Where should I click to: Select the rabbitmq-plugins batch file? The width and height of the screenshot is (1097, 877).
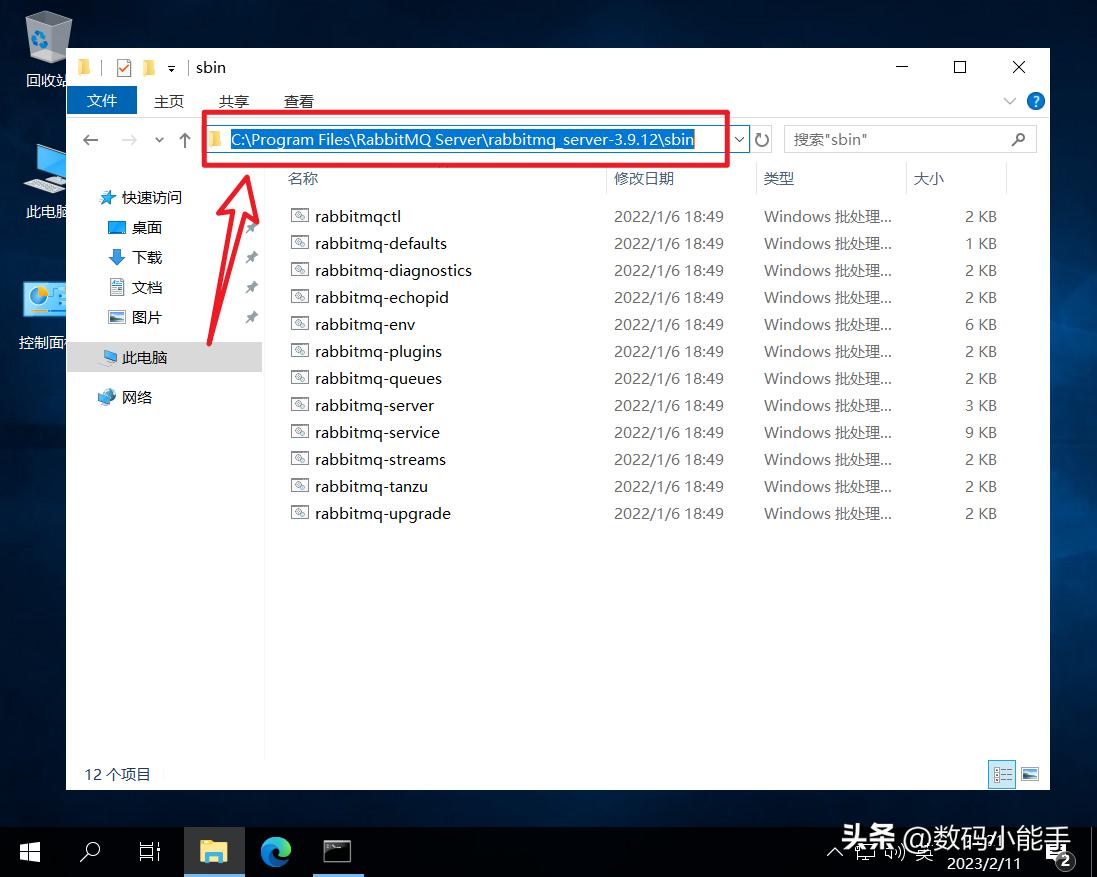tap(378, 351)
